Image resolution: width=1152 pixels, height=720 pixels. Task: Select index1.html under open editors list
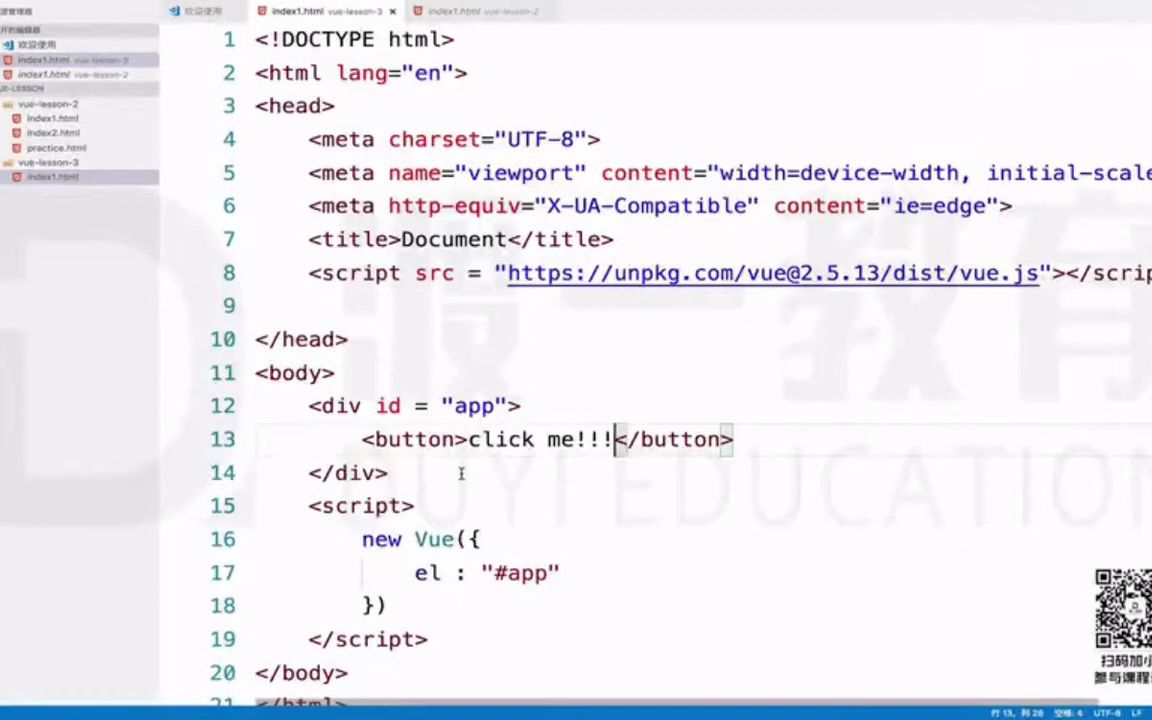click(42, 60)
